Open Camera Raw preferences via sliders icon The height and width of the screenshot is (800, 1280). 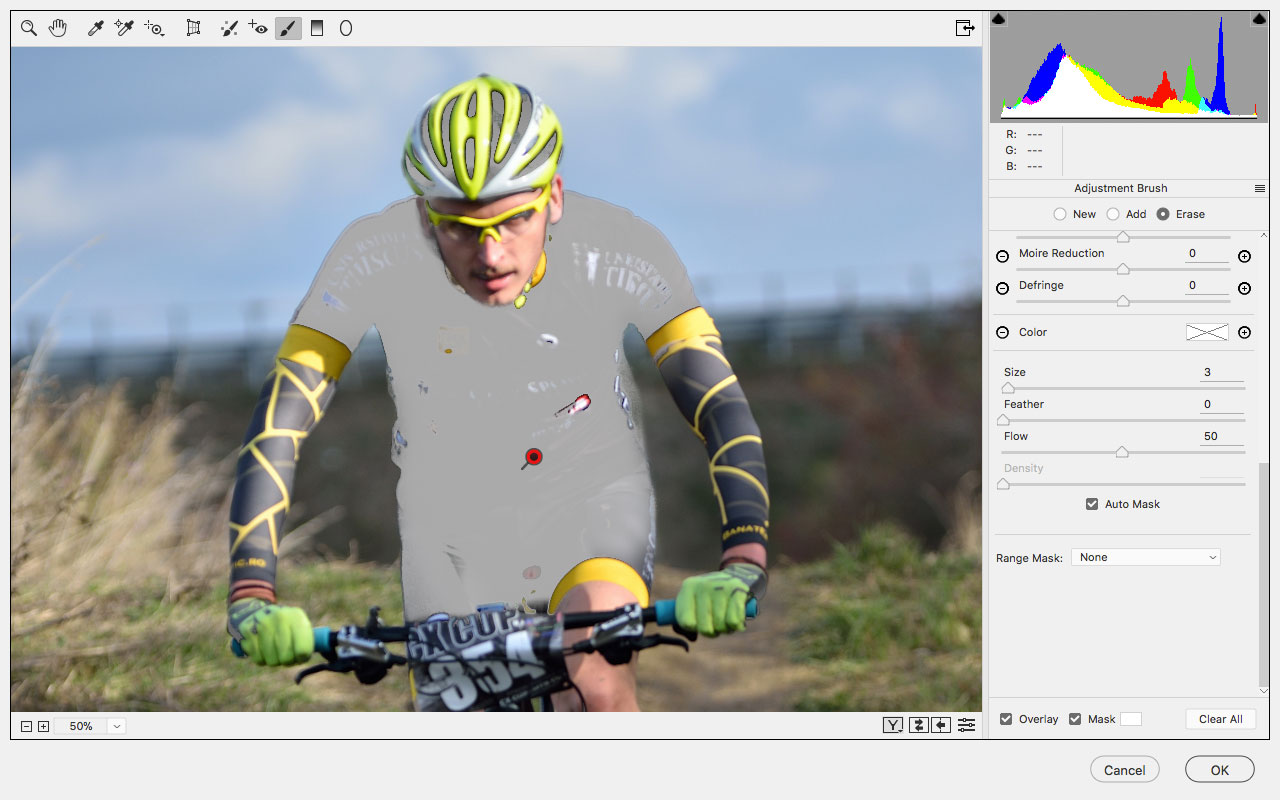(x=966, y=725)
